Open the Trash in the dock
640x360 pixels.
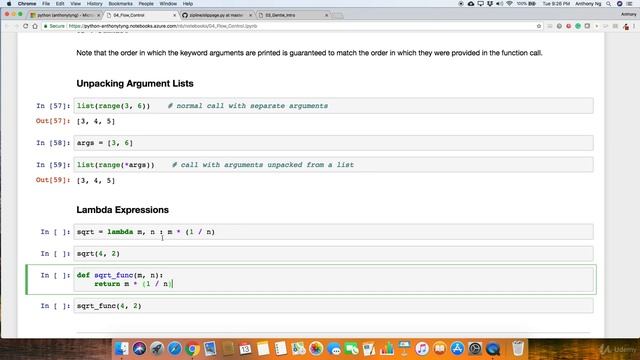click(x=518, y=349)
